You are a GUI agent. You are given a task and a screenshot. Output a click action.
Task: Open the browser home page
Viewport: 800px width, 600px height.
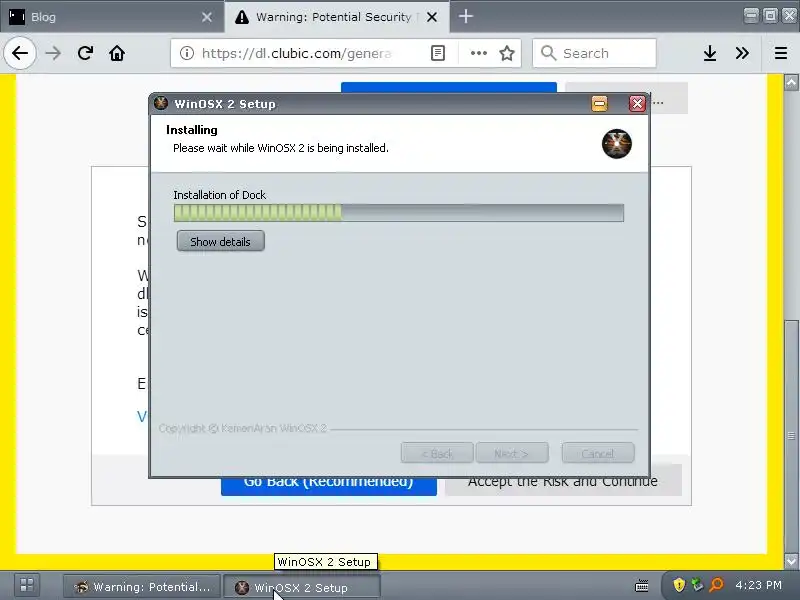(117, 53)
